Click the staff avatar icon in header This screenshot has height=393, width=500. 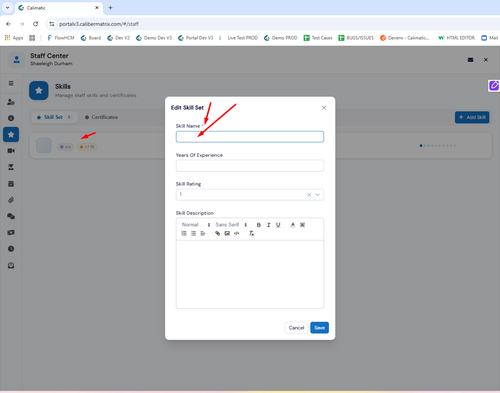16,60
